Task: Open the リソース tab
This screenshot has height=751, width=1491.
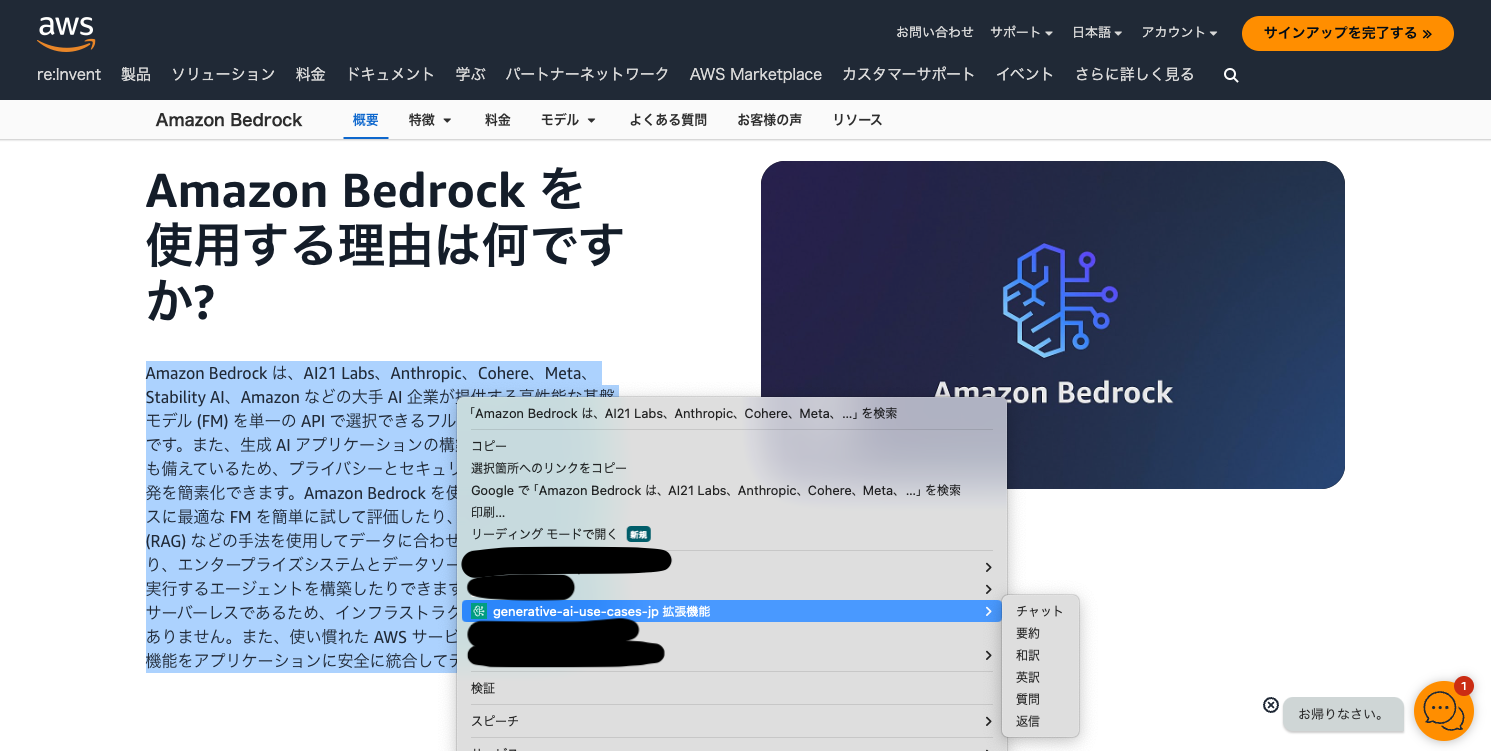Action: pyautogui.click(x=858, y=120)
